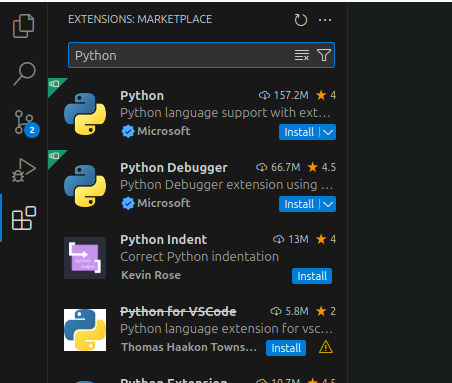Install deprecated Python for VSCode extension
This screenshot has width=452, height=383.
click(286, 348)
